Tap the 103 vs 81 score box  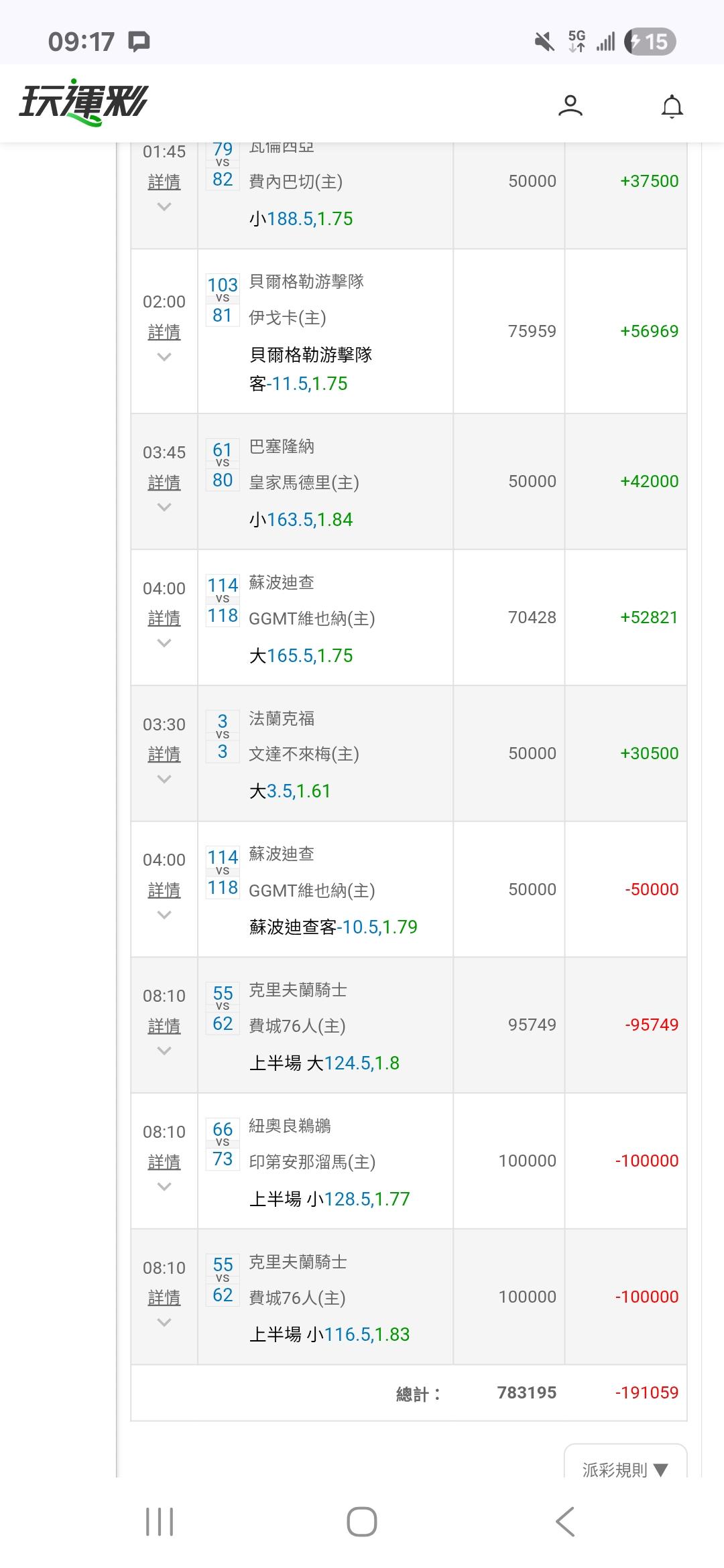[223, 300]
